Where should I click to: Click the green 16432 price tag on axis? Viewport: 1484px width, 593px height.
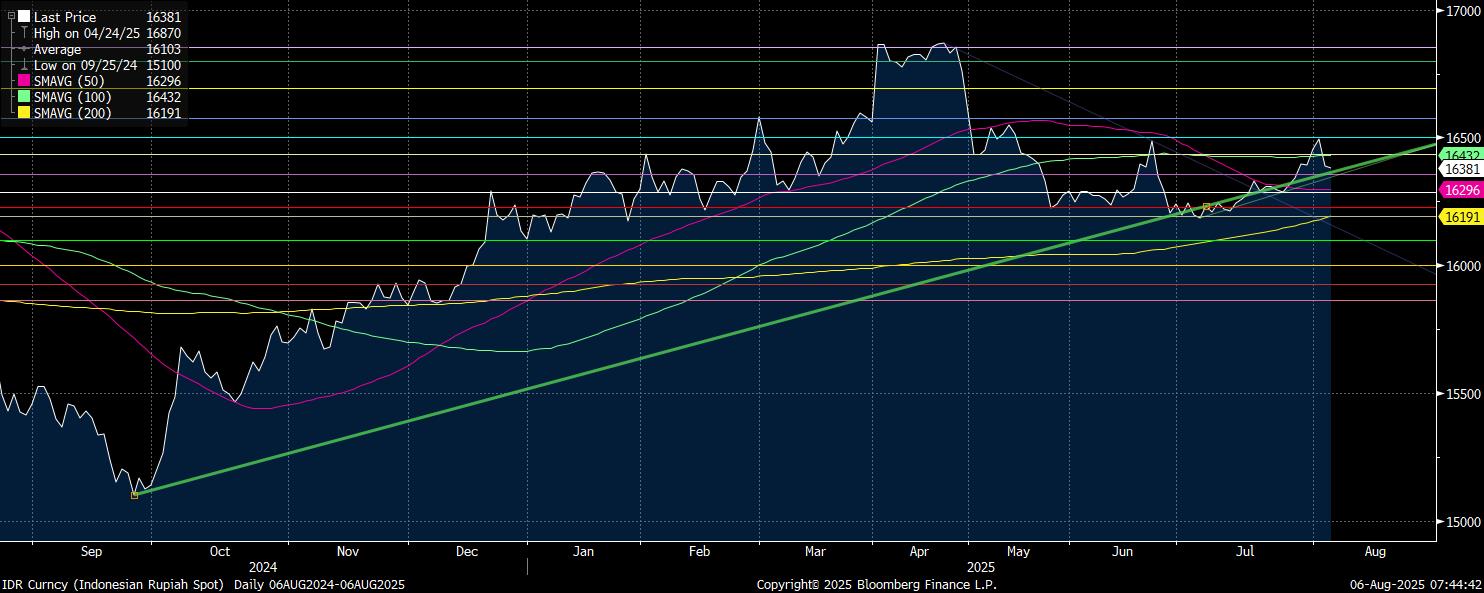[x=1461, y=155]
